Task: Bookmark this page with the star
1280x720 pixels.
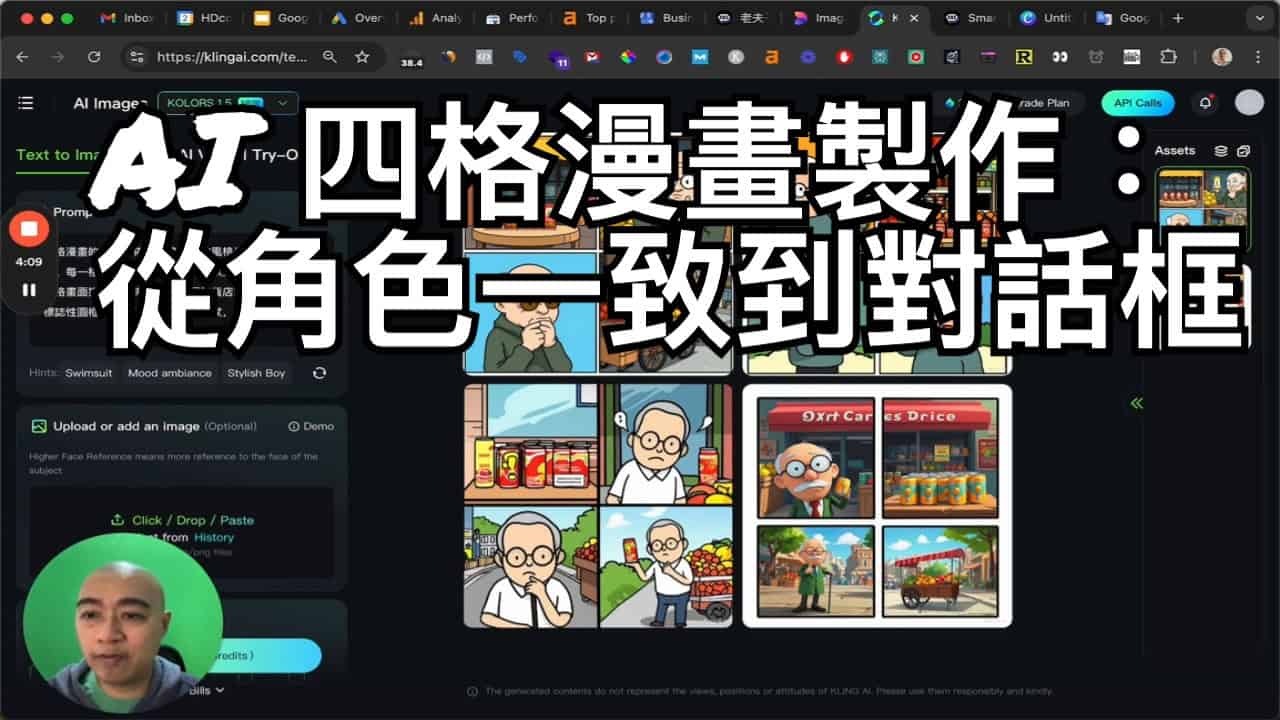Action: pyautogui.click(x=362, y=57)
